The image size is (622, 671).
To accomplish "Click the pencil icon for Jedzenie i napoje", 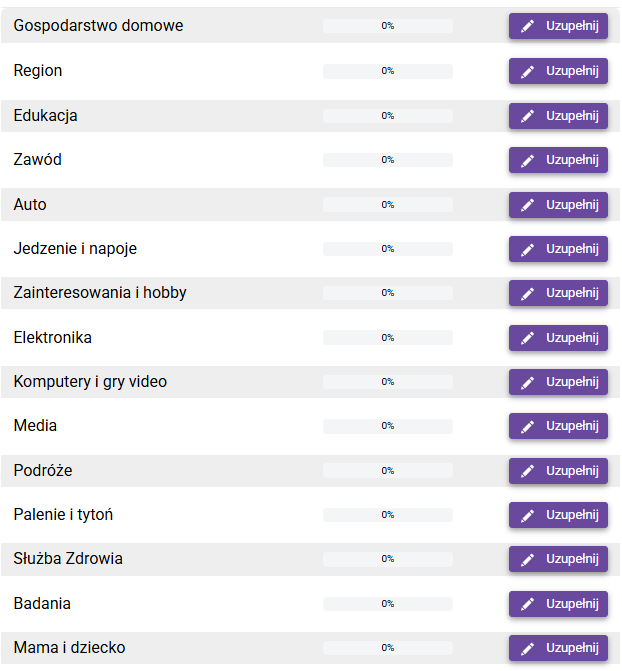I will pyautogui.click(x=528, y=249).
